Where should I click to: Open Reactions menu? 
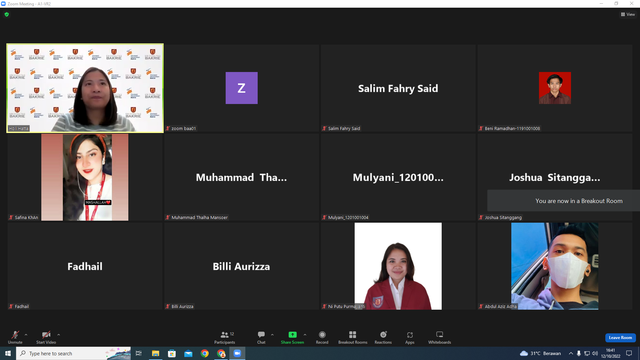tap(383, 337)
